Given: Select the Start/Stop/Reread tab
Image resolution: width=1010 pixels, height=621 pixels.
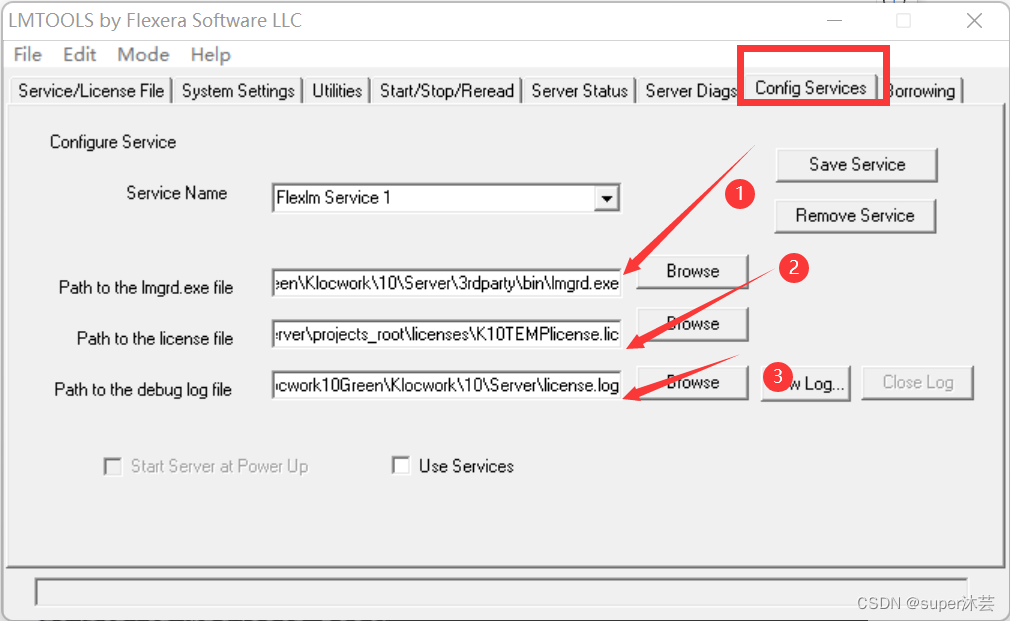Looking at the screenshot, I should [x=436, y=90].
